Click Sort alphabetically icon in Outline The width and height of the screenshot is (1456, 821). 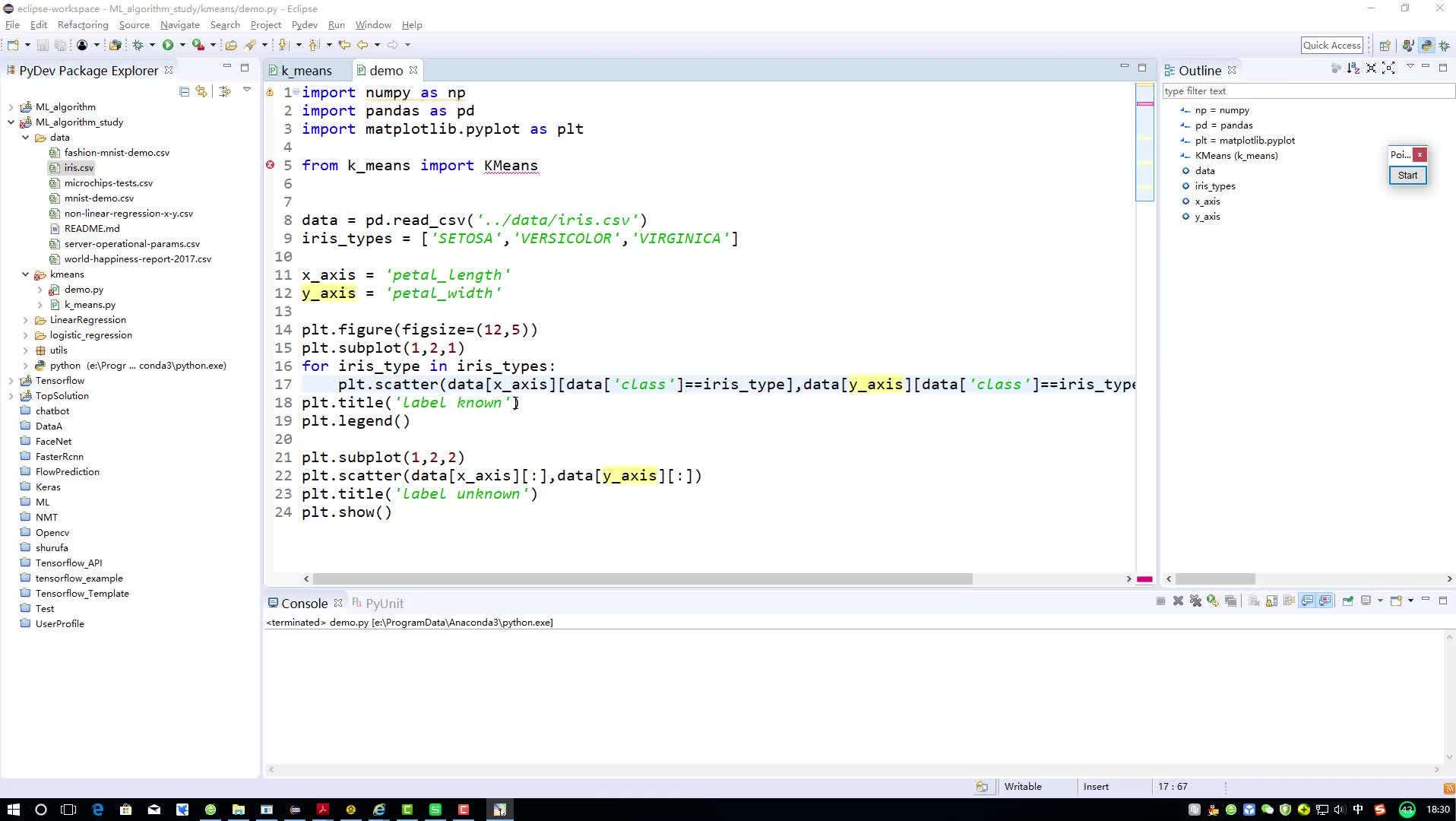pyautogui.click(x=1353, y=68)
